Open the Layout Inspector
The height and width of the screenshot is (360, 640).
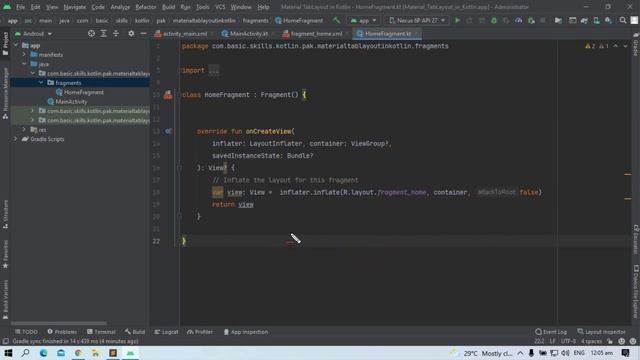click(x=602, y=332)
